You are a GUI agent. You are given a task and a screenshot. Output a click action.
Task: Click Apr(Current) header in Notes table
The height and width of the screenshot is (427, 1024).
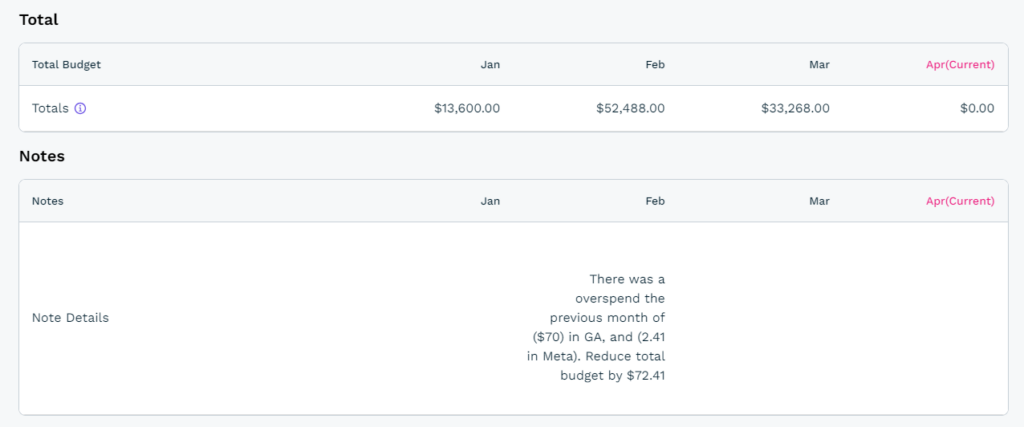960,200
